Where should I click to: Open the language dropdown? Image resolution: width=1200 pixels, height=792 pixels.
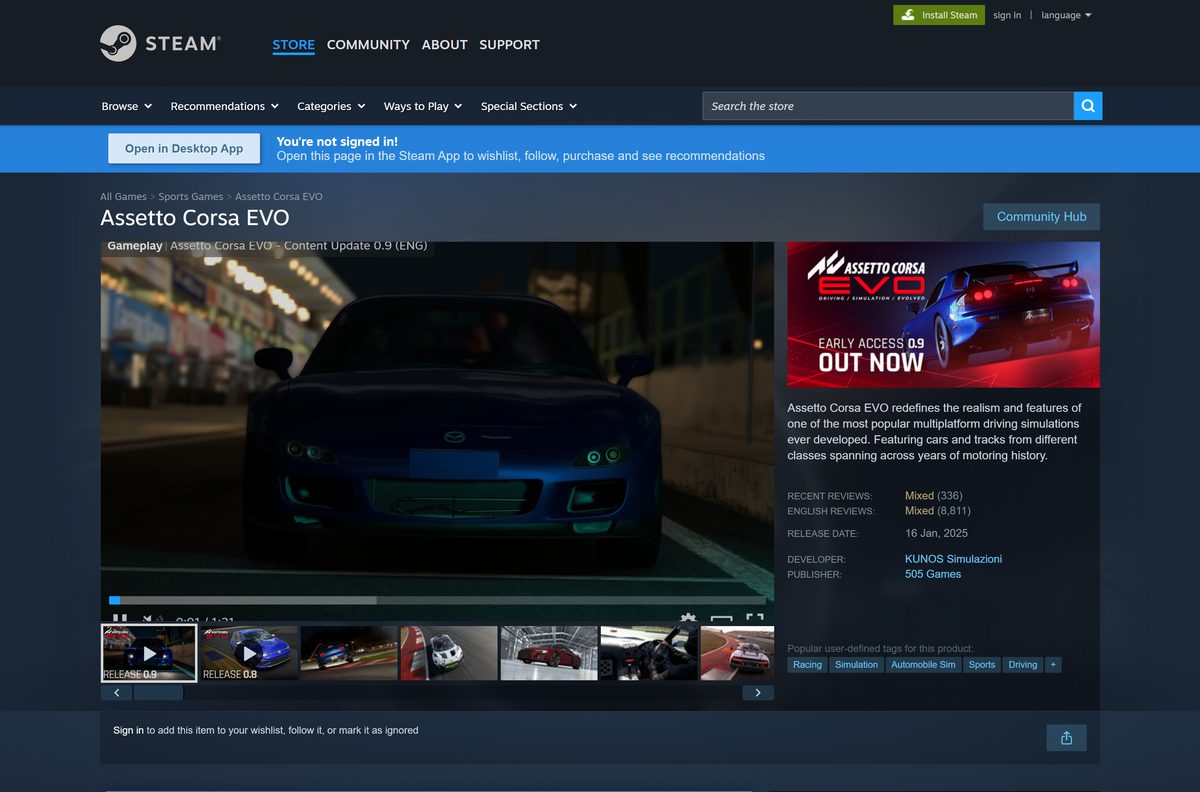tap(1066, 15)
